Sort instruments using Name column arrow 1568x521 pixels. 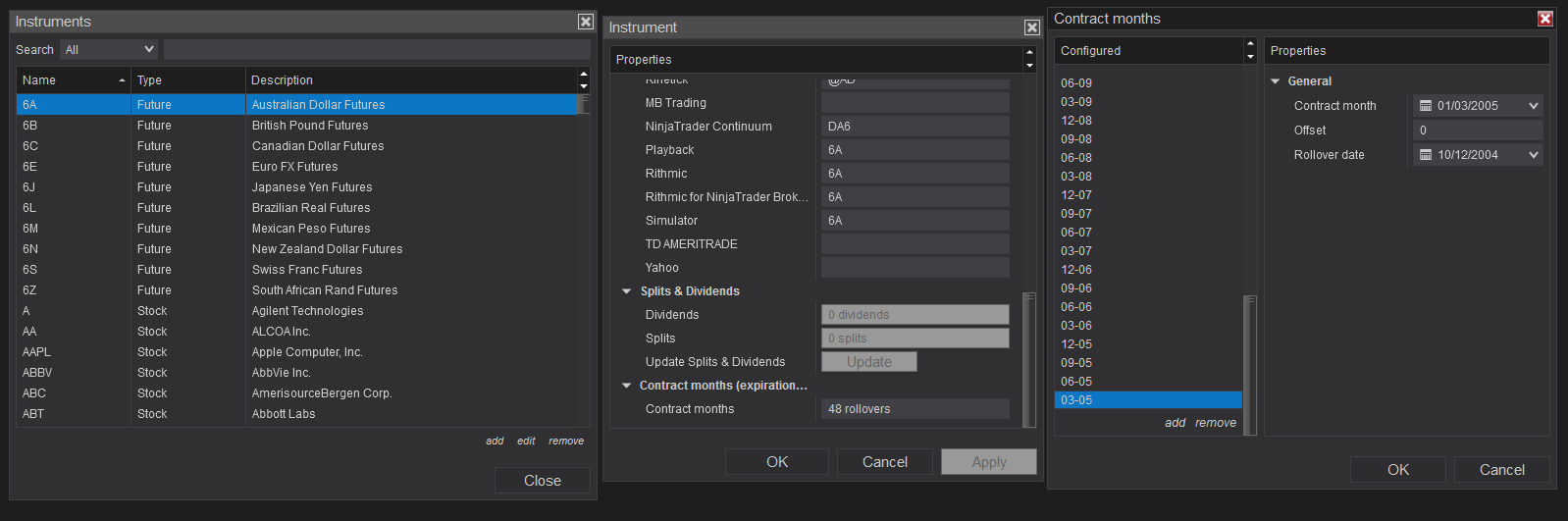click(x=122, y=80)
